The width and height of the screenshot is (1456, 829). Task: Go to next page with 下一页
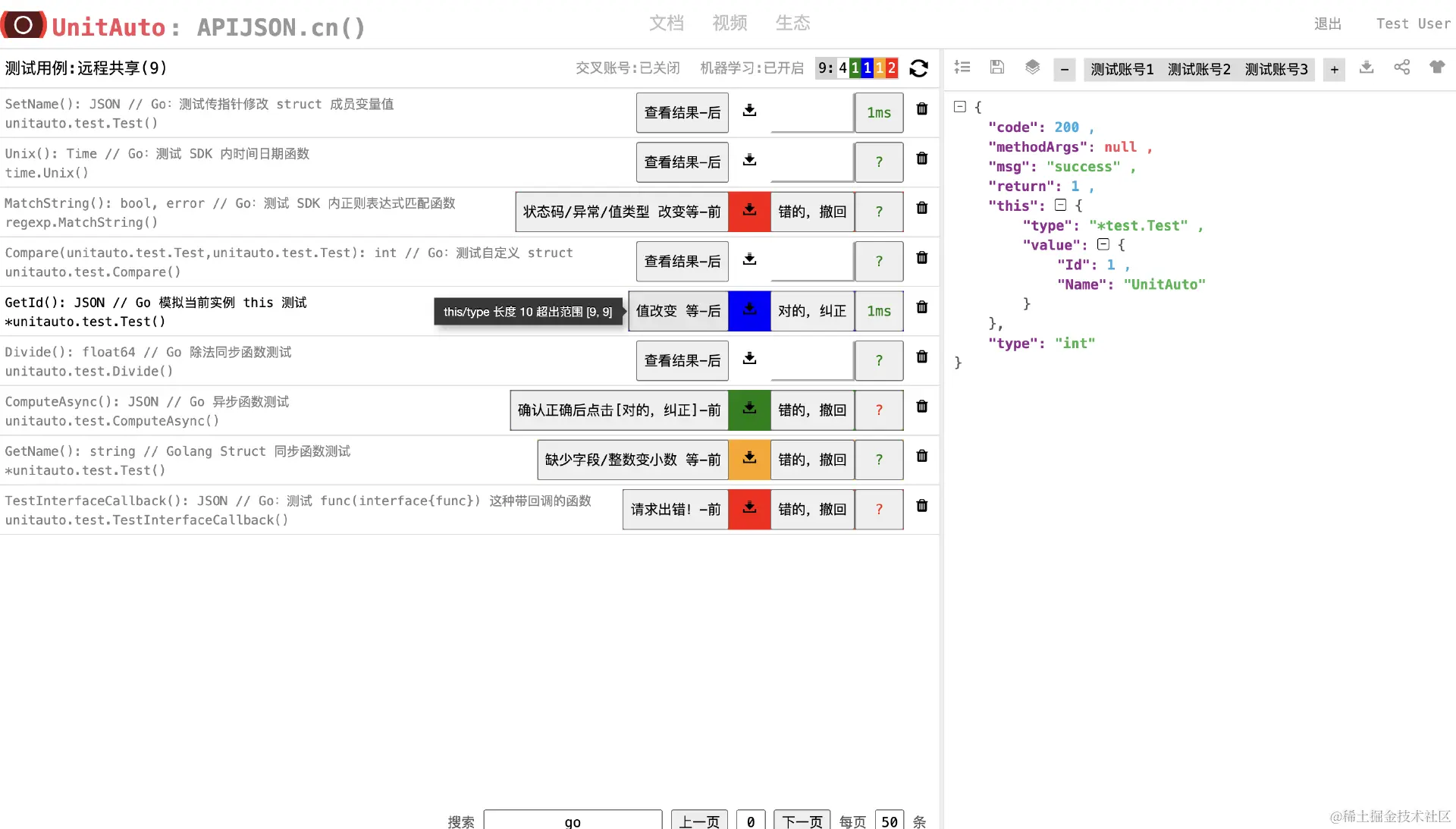(x=802, y=821)
